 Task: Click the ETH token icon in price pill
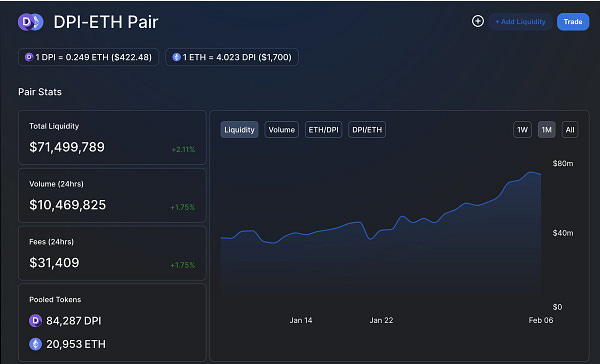click(x=176, y=57)
